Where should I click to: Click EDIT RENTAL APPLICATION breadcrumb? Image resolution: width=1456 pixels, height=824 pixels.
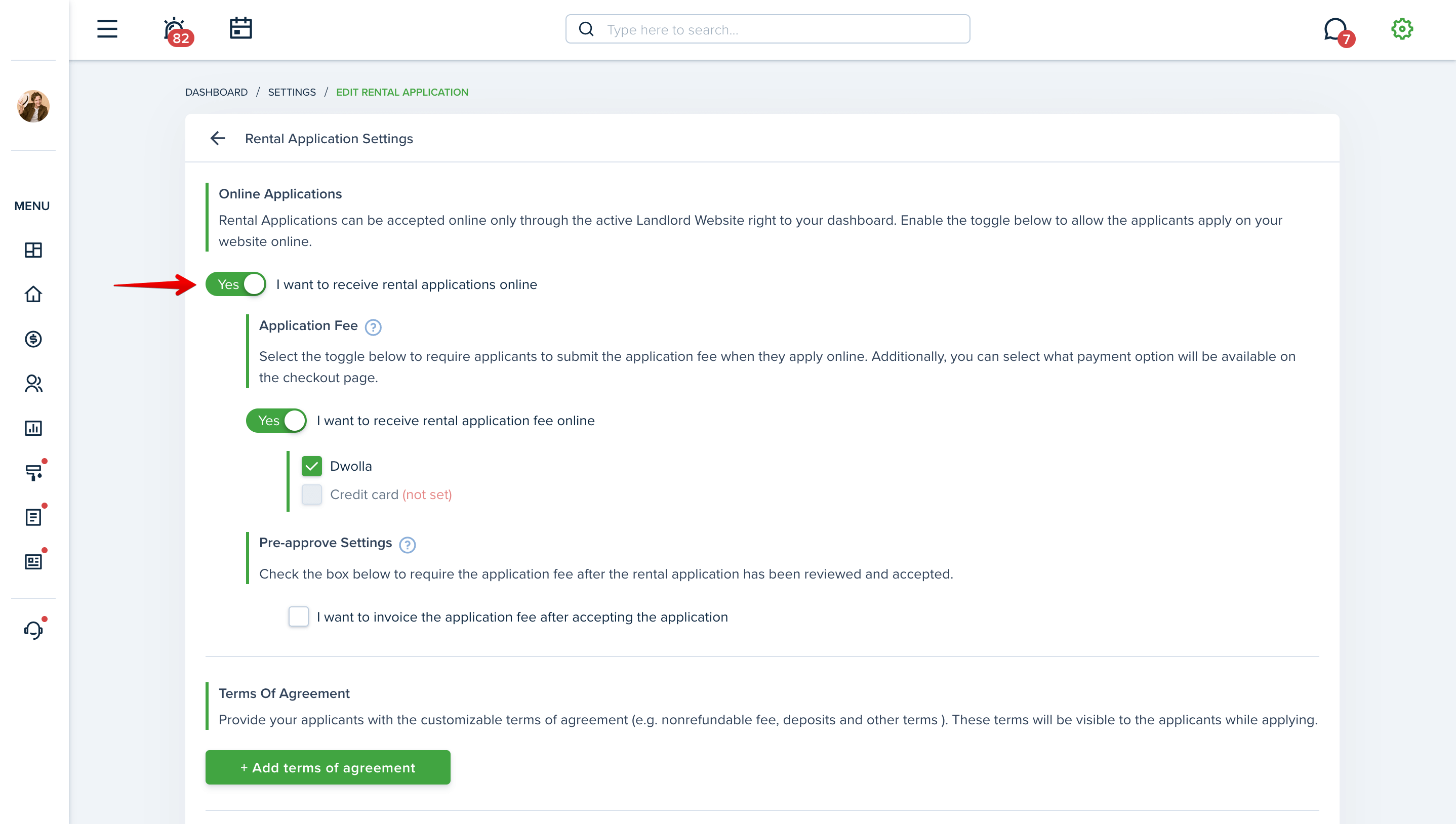tap(402, 92)
